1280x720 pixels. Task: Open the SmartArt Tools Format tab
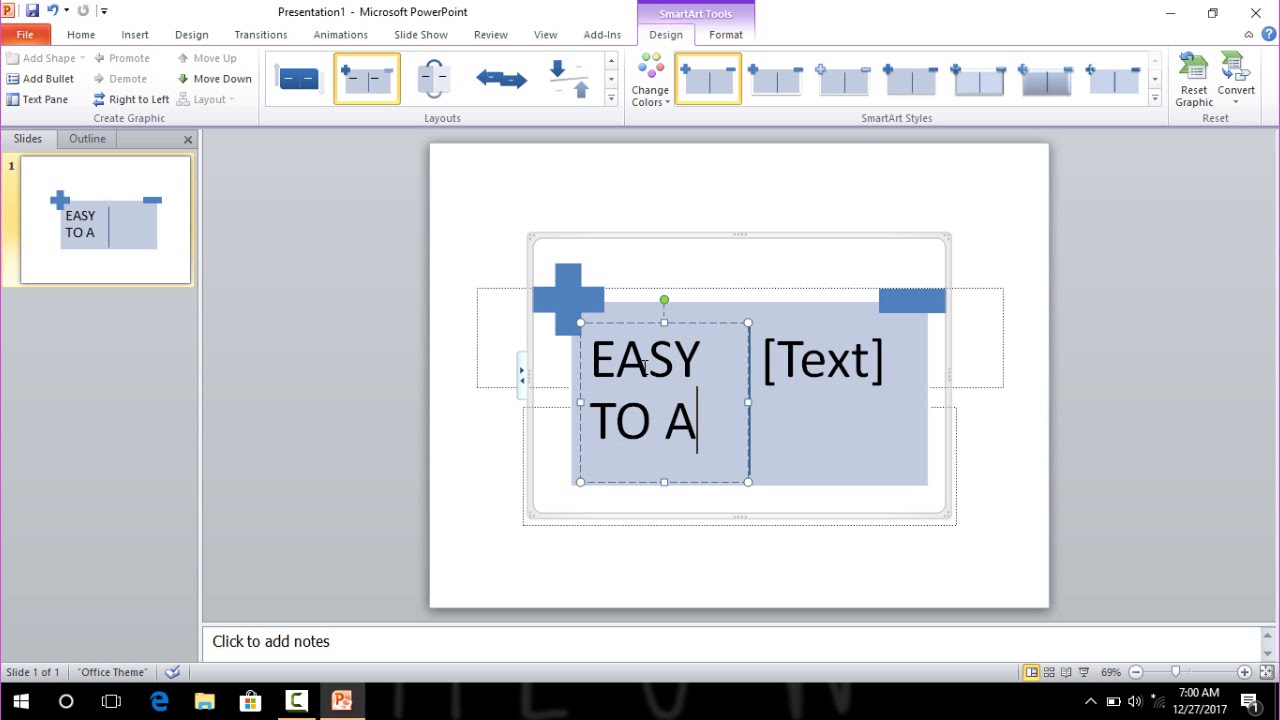[x=726, y=34]
